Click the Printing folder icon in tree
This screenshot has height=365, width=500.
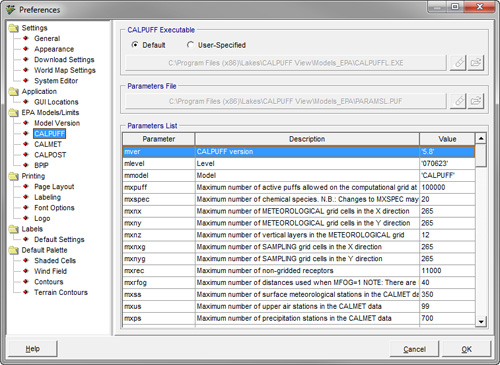[14, 176]
